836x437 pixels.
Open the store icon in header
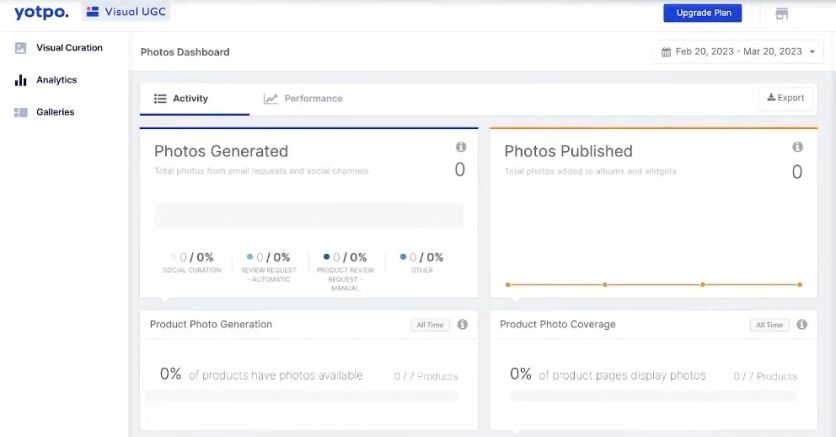782,13
